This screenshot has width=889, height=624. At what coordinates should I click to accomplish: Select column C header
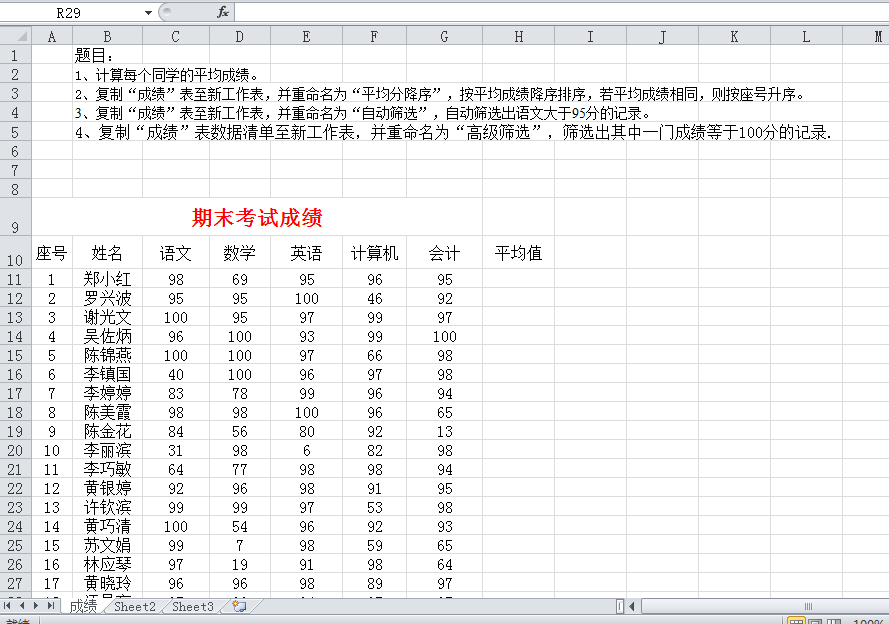click(x=176, y=36)
